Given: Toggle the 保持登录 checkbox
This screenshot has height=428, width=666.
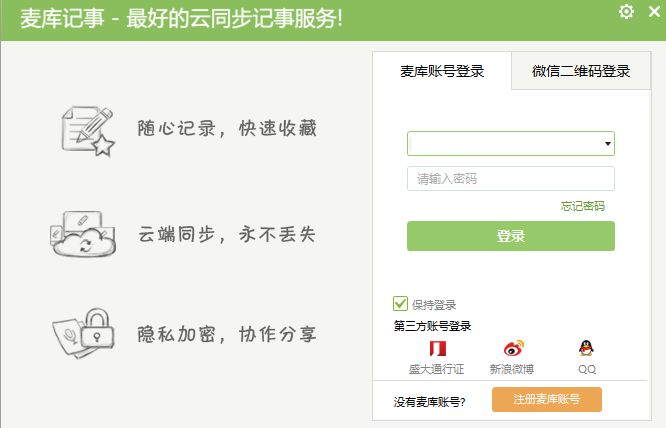Looking at the screenshot, I should (401, 304).
